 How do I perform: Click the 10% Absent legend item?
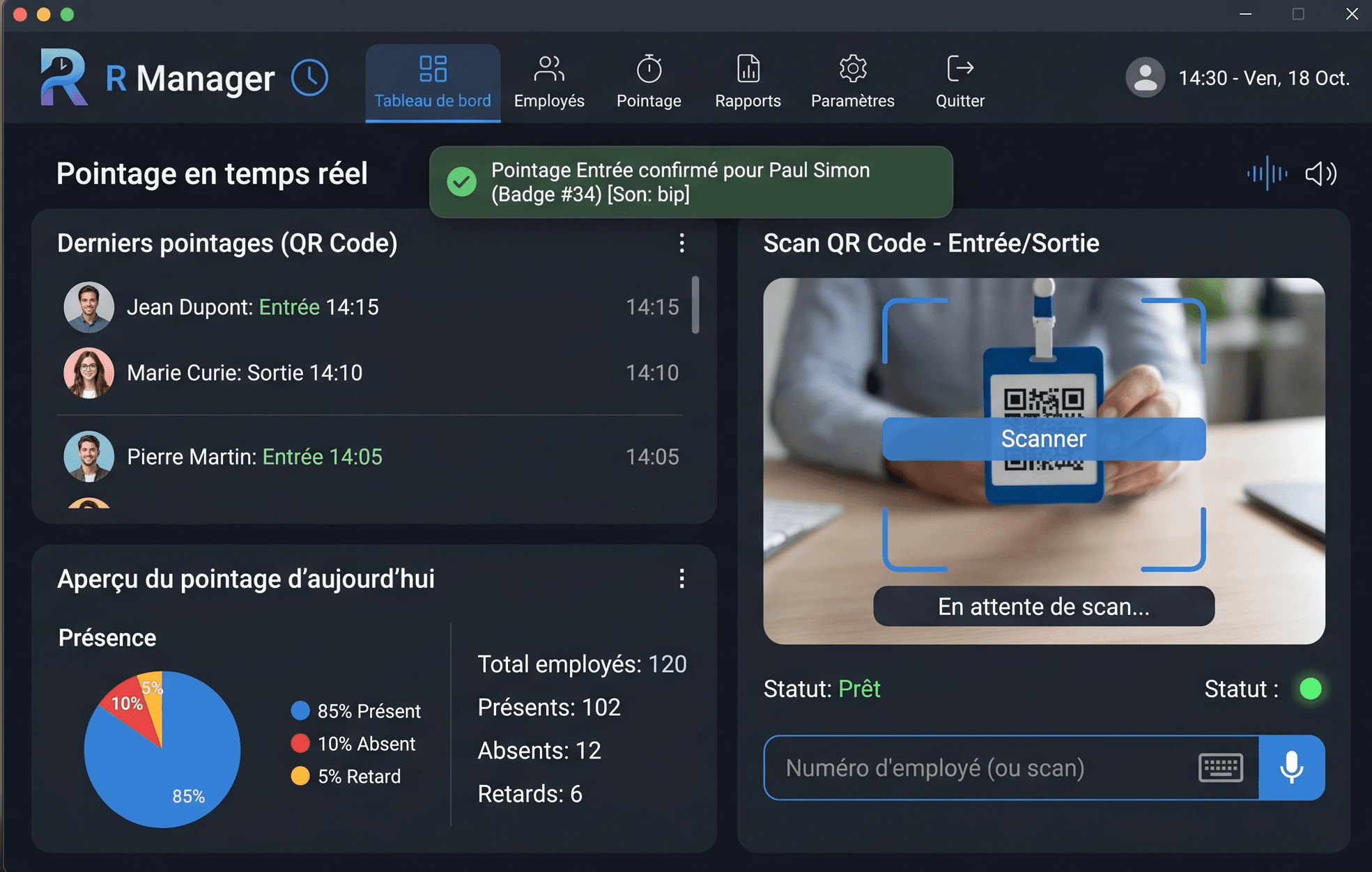[353, 744]
